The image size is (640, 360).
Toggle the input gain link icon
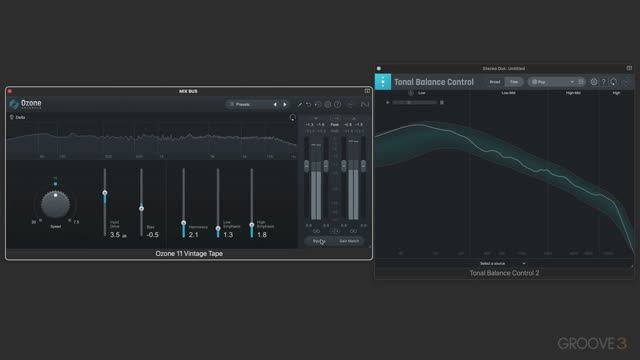point(316,231)
